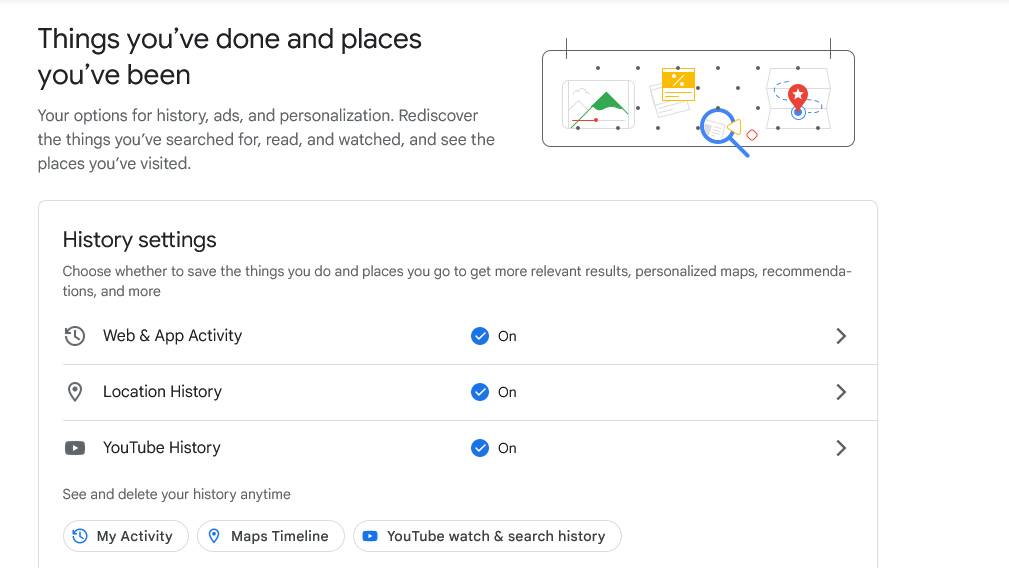The image size is (1009, 568).
Task: Click the YouTube icon in watch history chip
Action: [370, 536]
